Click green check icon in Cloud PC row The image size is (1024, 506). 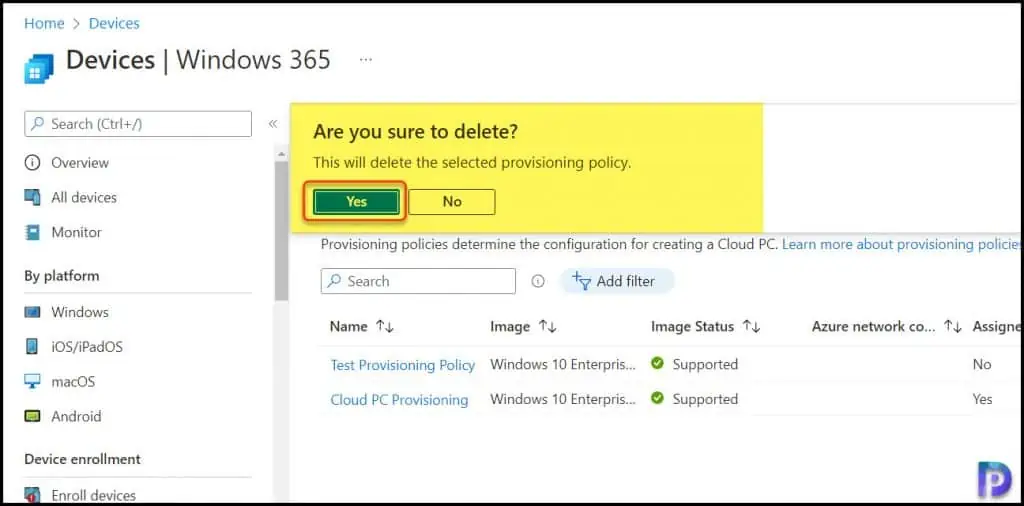(658, 398)
